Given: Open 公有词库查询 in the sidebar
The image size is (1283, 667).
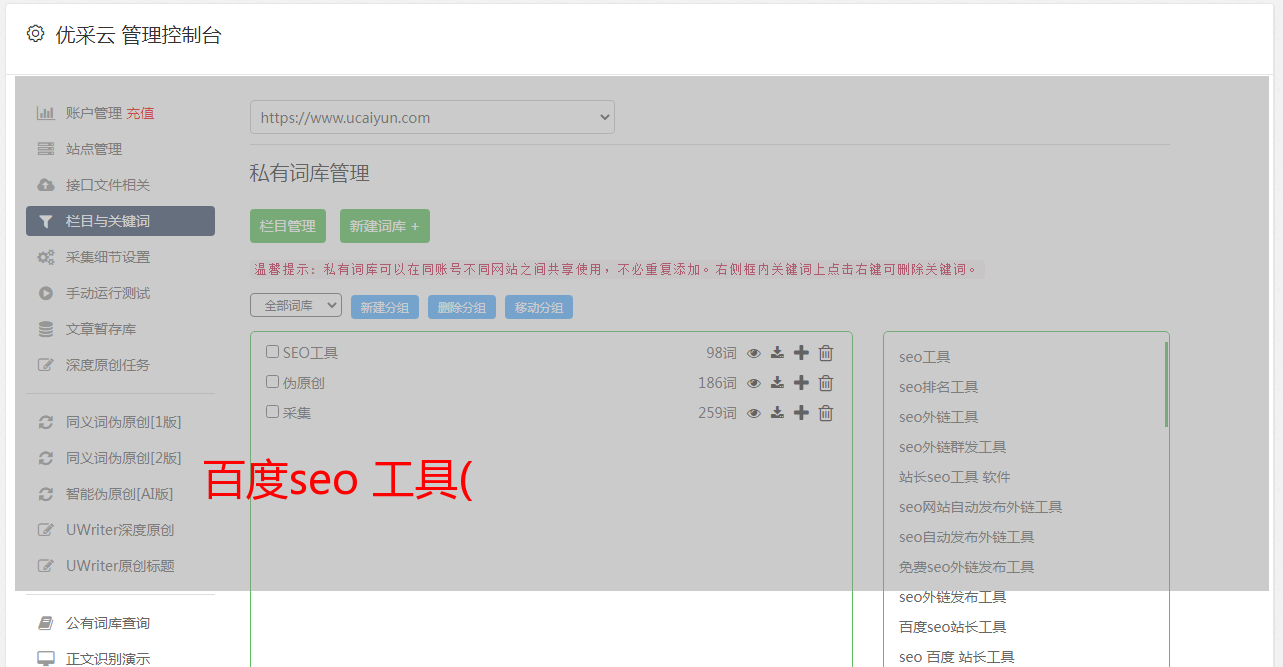Looking at the screenshot, I should tap(108, 623).
